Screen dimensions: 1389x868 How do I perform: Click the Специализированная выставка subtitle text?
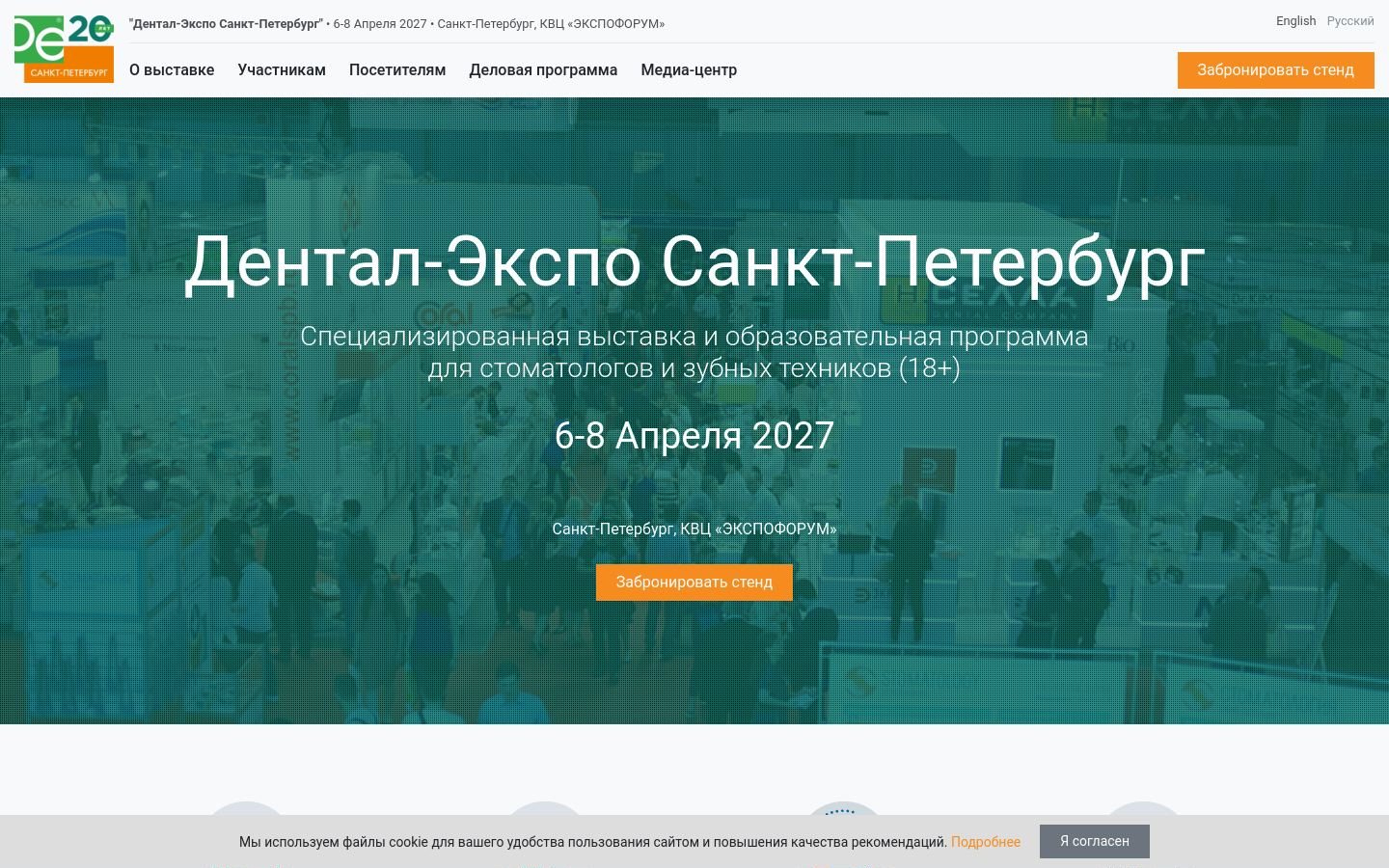pyautogui.click(x=694, y=352)
